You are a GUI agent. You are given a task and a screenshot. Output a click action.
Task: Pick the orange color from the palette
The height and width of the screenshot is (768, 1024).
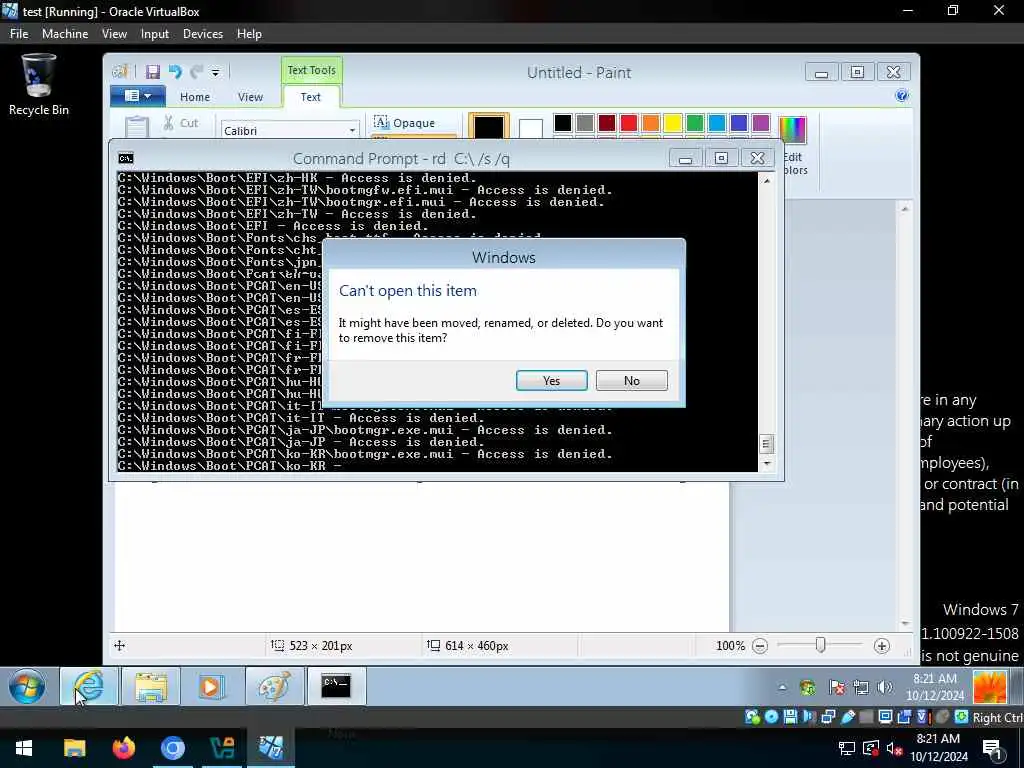point(650,123)
